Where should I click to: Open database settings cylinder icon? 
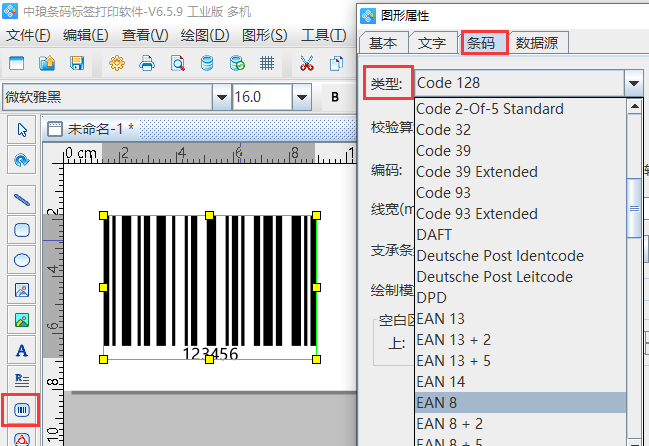207,63
